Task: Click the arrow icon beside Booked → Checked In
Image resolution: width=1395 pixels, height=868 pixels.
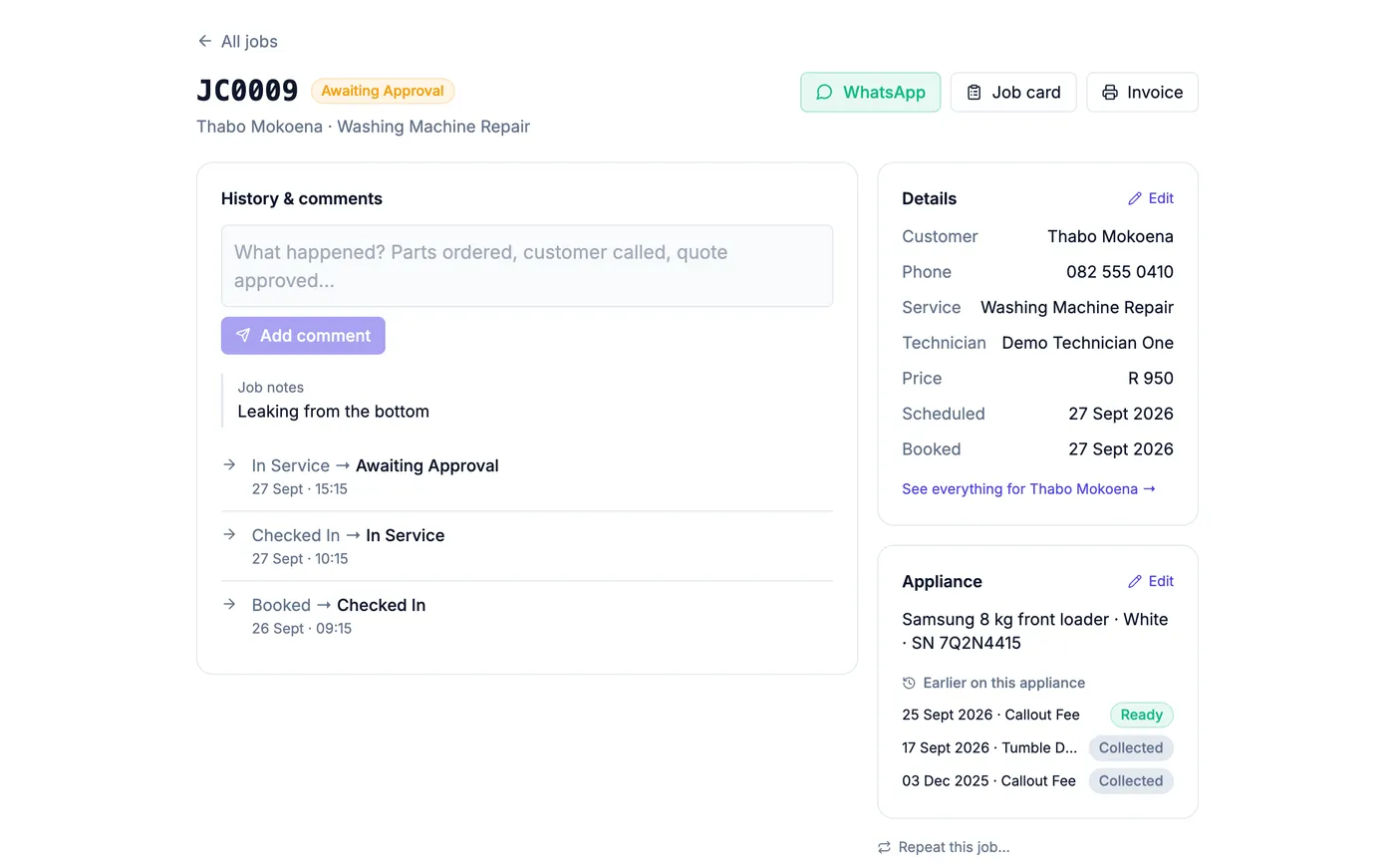Action: tap(229, 604)
